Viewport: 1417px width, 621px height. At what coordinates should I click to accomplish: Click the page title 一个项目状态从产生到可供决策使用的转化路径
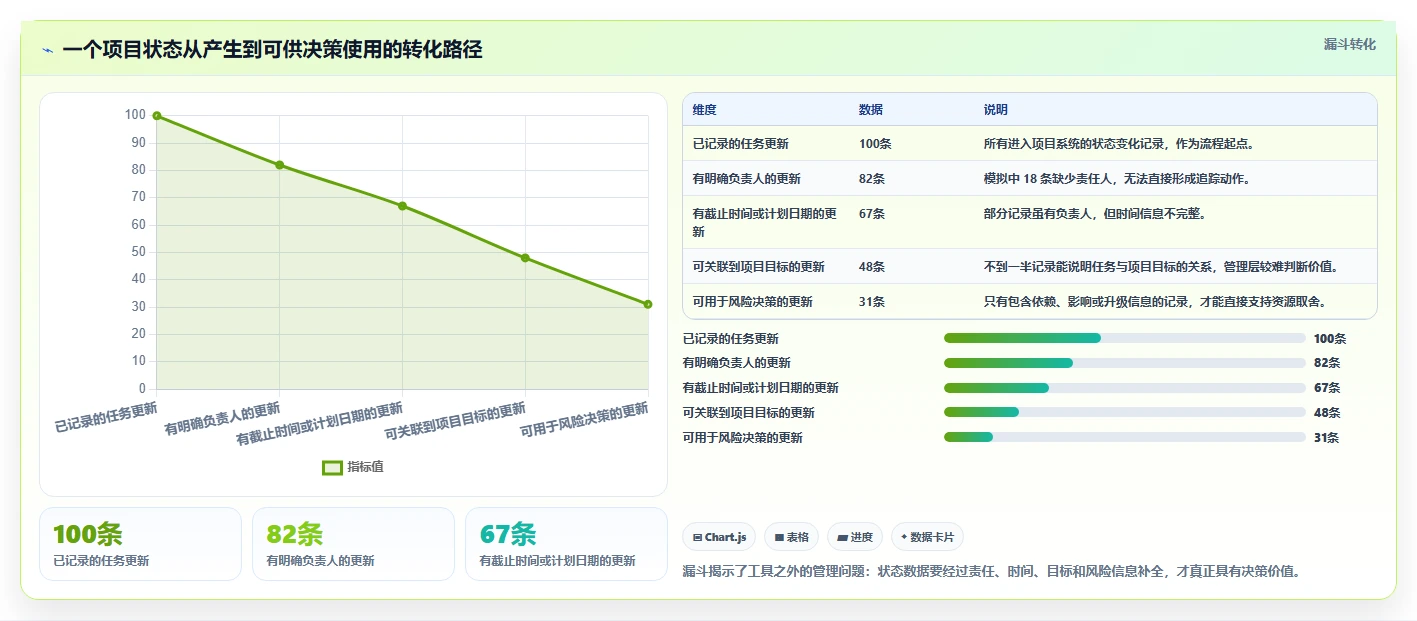click(272, 50)
